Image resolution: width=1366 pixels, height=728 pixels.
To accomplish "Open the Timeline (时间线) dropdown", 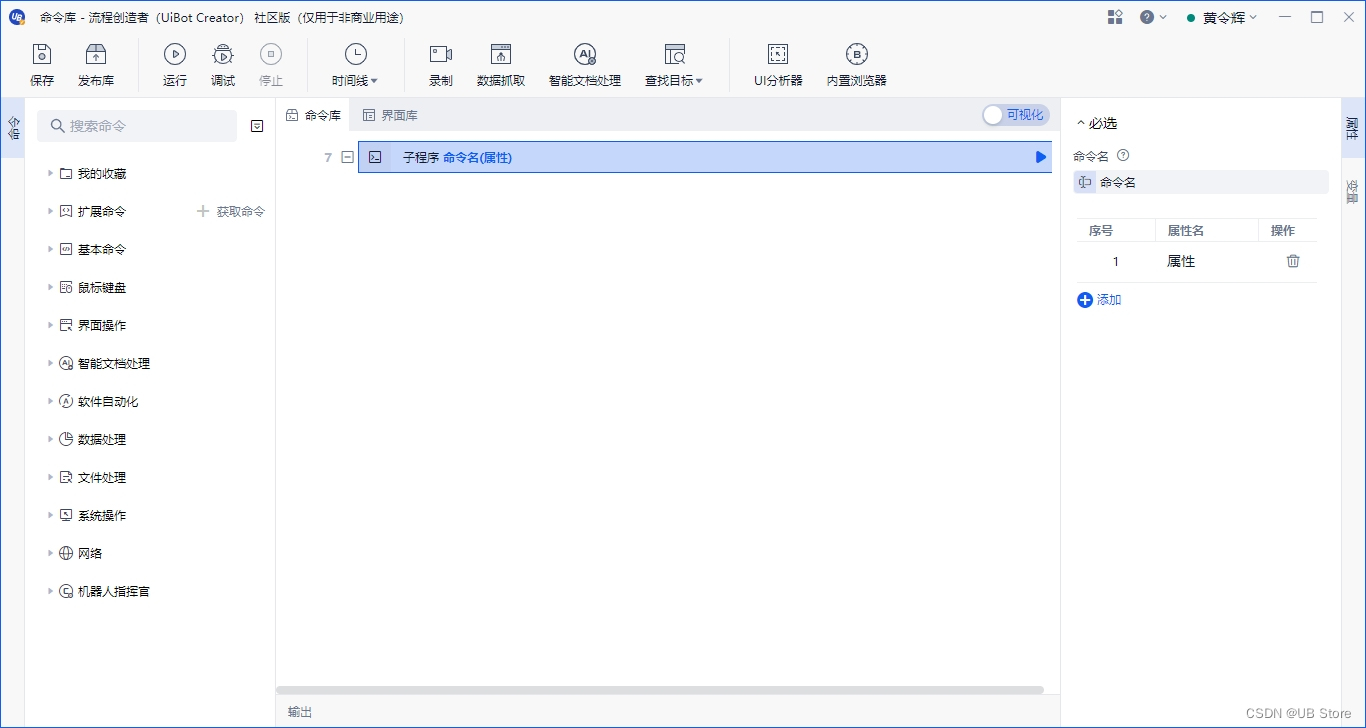I will [355, 65].
